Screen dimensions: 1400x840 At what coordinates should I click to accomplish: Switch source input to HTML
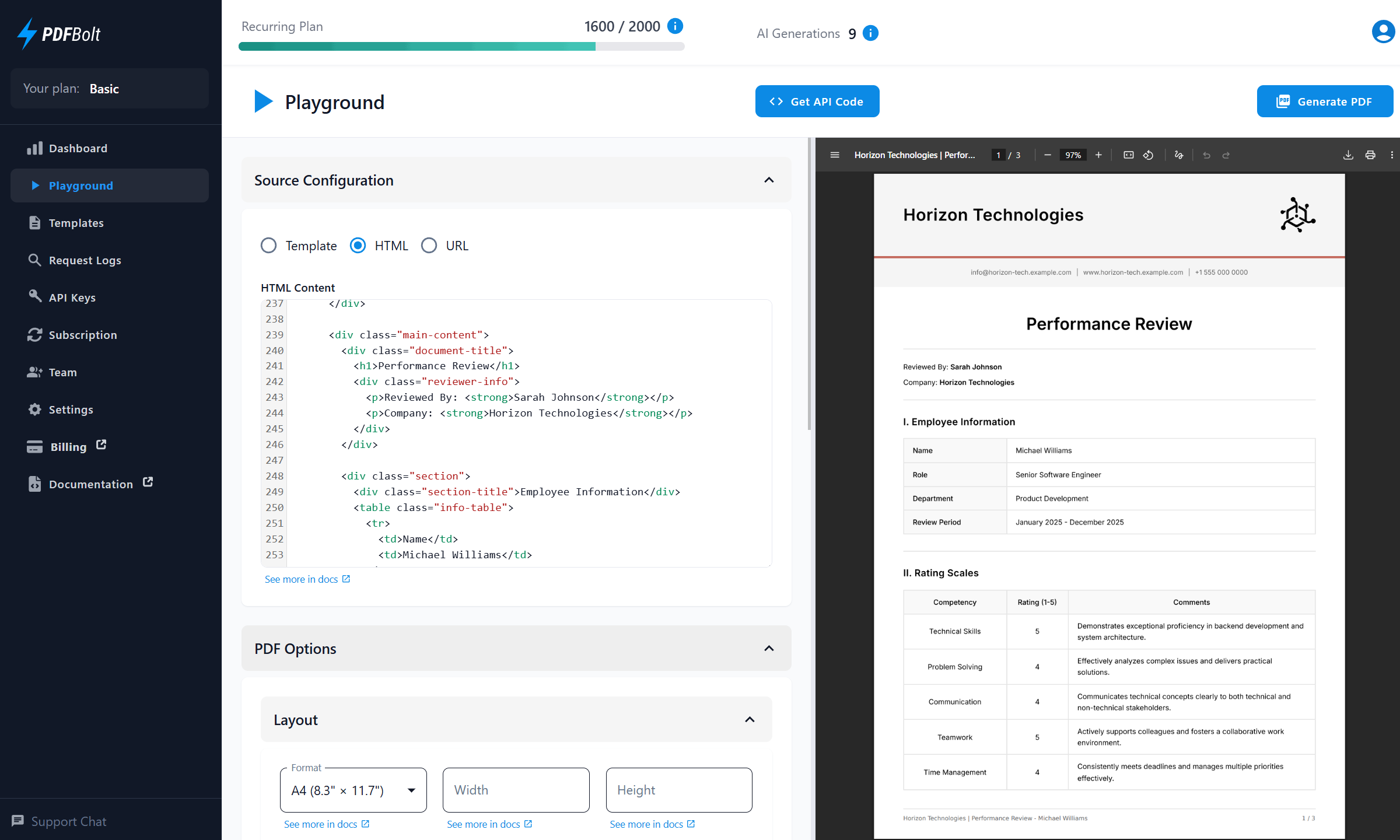pyautogui.click(x=357, y=246)
